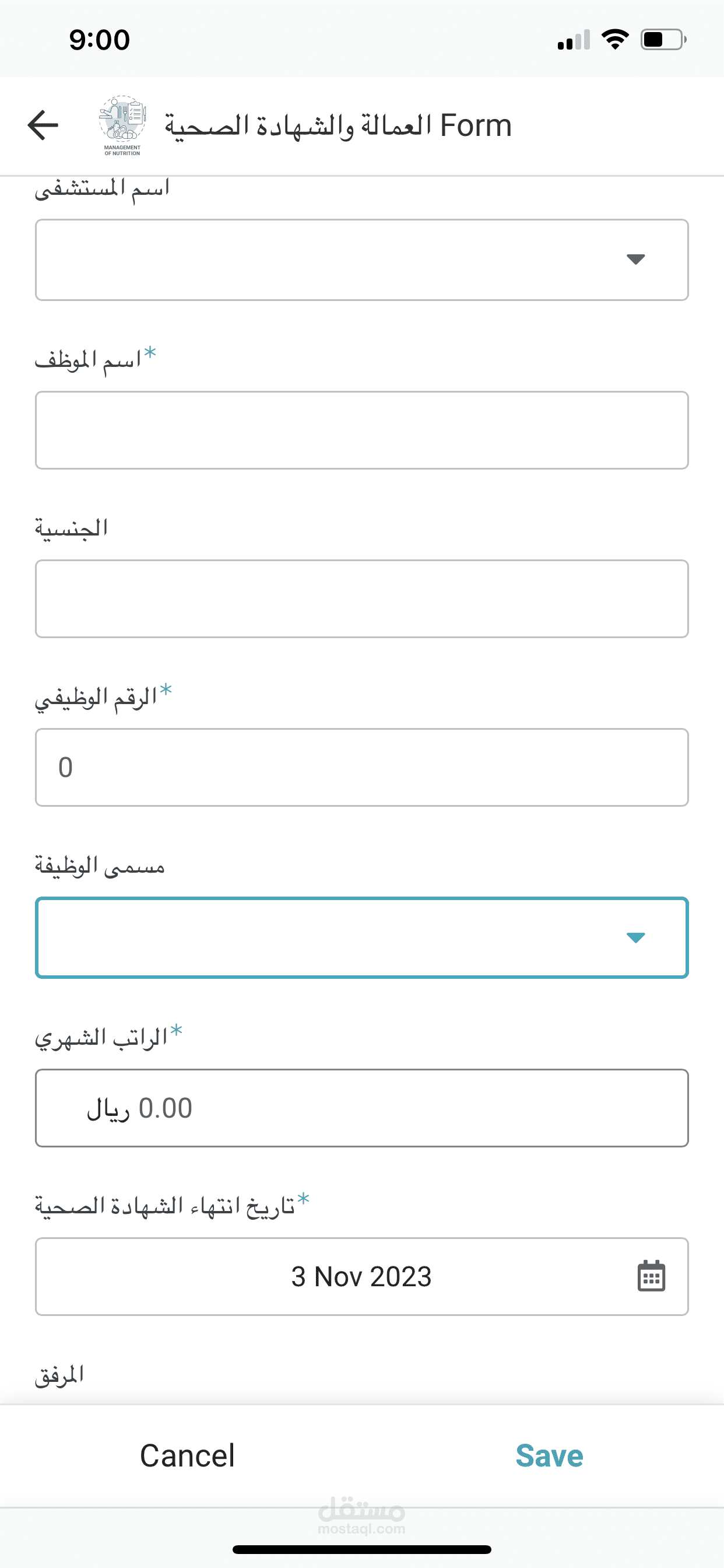Expand the مسمى الوظيفة dropdown arrow
The width and height of the screenshot is (724, 1568).
[635, 937]
